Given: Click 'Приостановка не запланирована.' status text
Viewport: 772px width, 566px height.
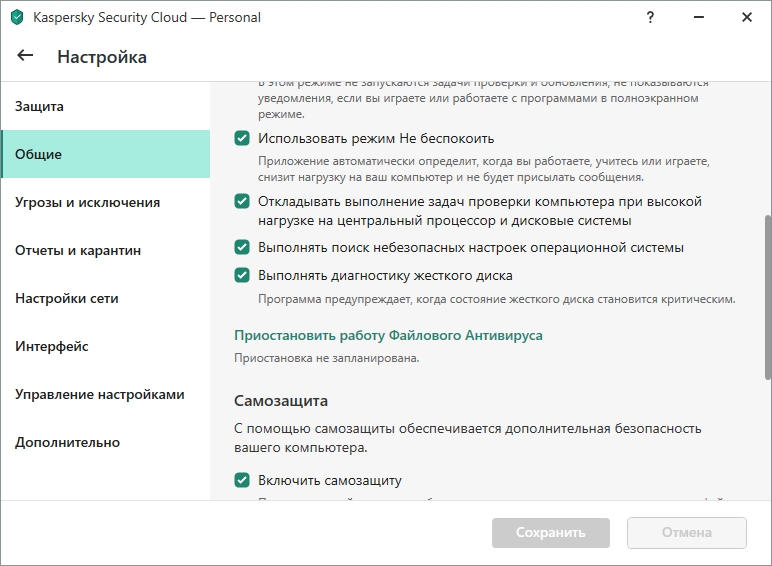Looking at the screenshot, I should 326,358.
